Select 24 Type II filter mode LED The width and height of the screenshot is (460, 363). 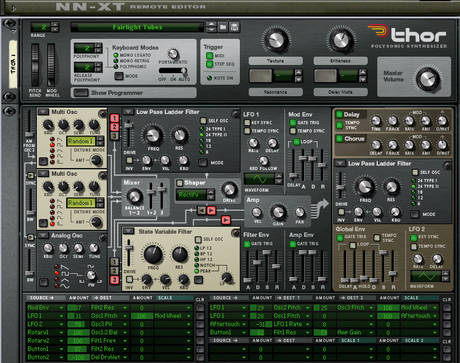tap(202, 135)
